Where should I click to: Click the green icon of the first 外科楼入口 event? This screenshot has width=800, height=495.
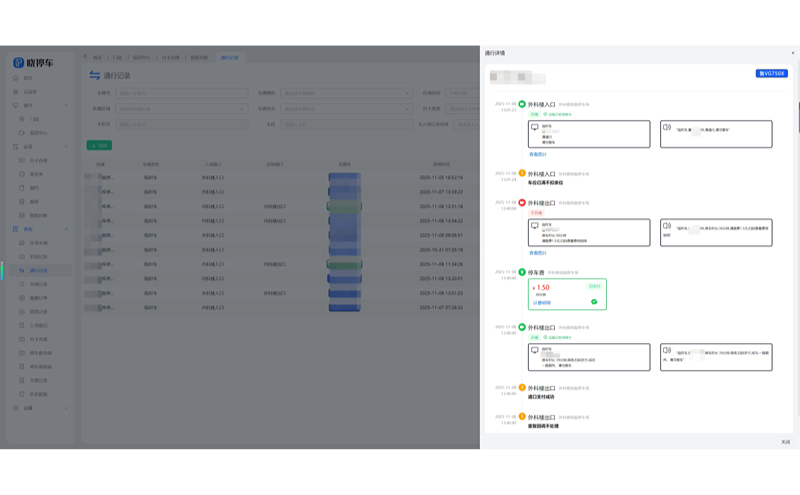[522, 104]
